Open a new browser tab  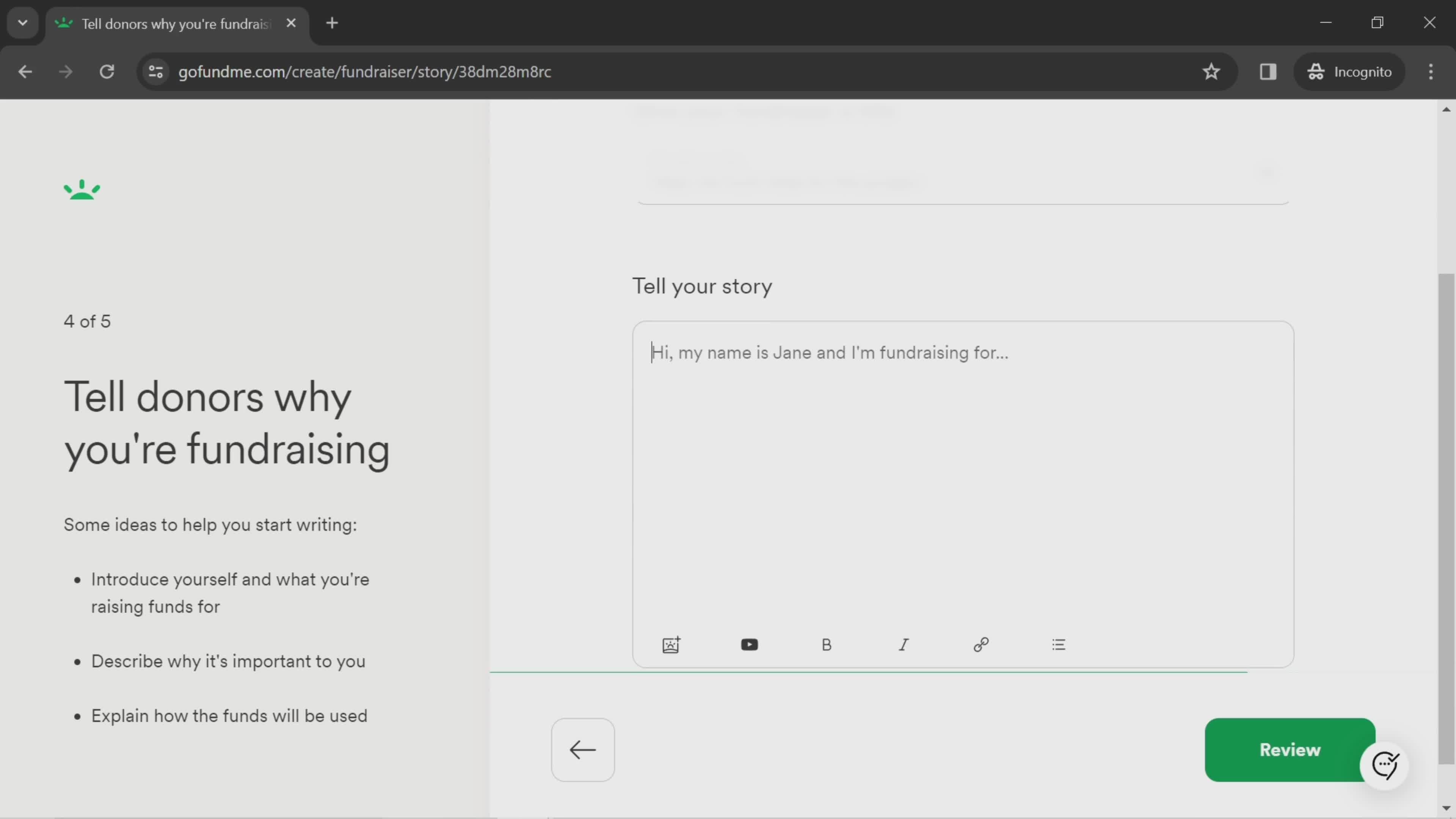coord(333,23)
